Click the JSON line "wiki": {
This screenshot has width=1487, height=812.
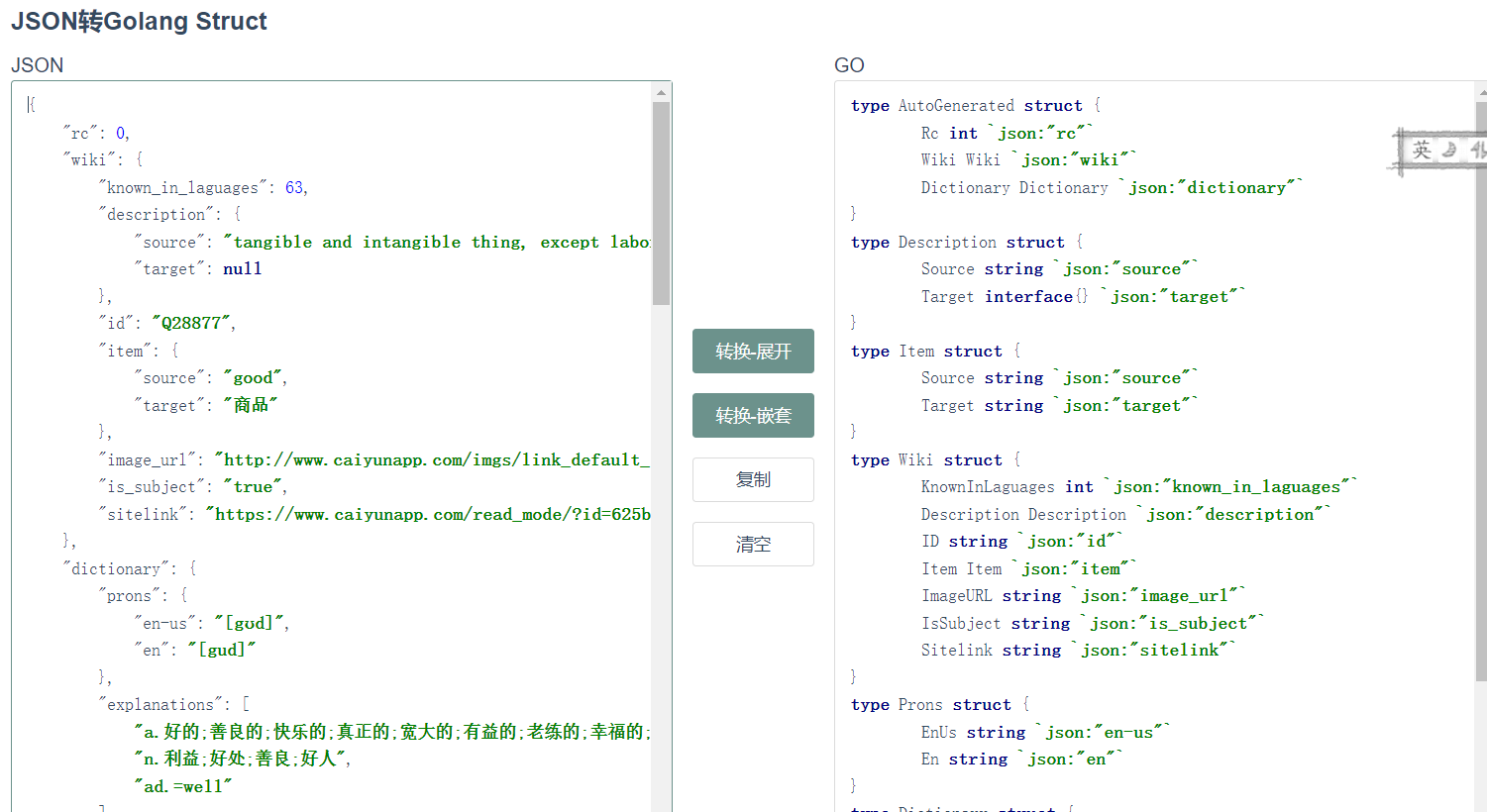click(103, 159)
